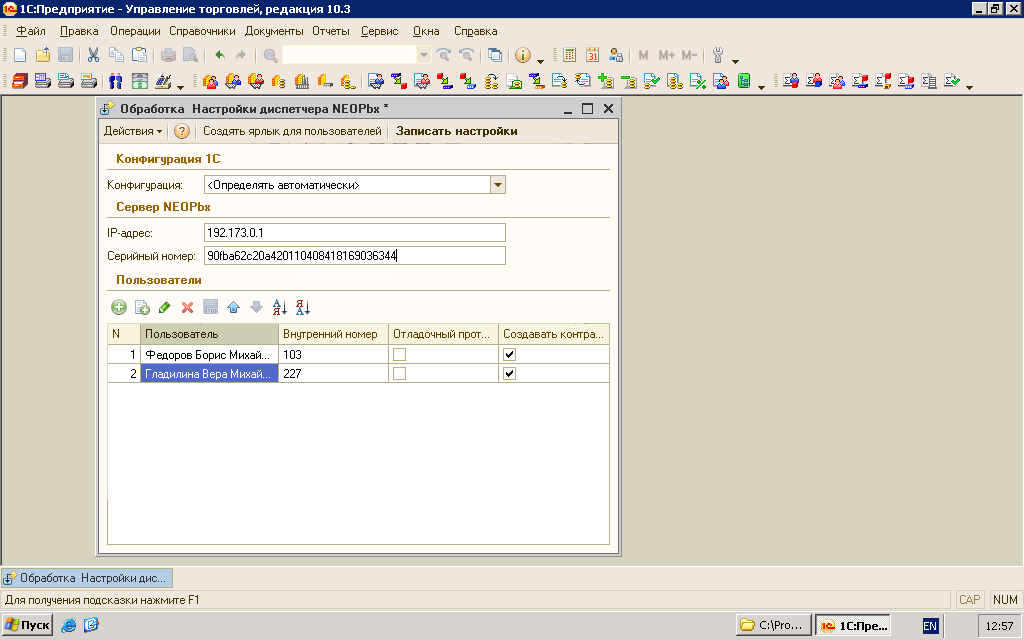
Task: Click the open file folder icon
Action: 43,56
